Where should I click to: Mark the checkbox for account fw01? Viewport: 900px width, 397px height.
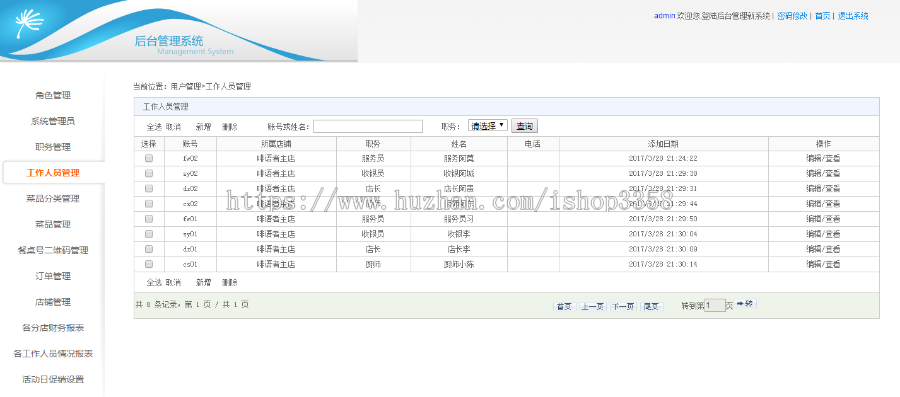pyautogui.click(x=149, y=219)
